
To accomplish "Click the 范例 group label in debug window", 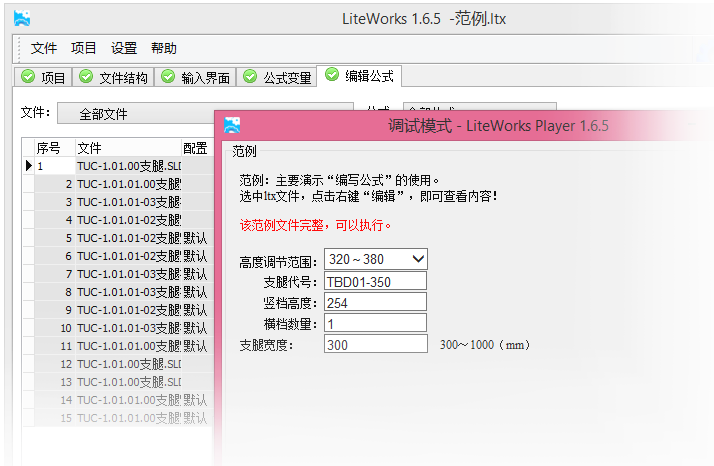I will [x=244, y=151].
